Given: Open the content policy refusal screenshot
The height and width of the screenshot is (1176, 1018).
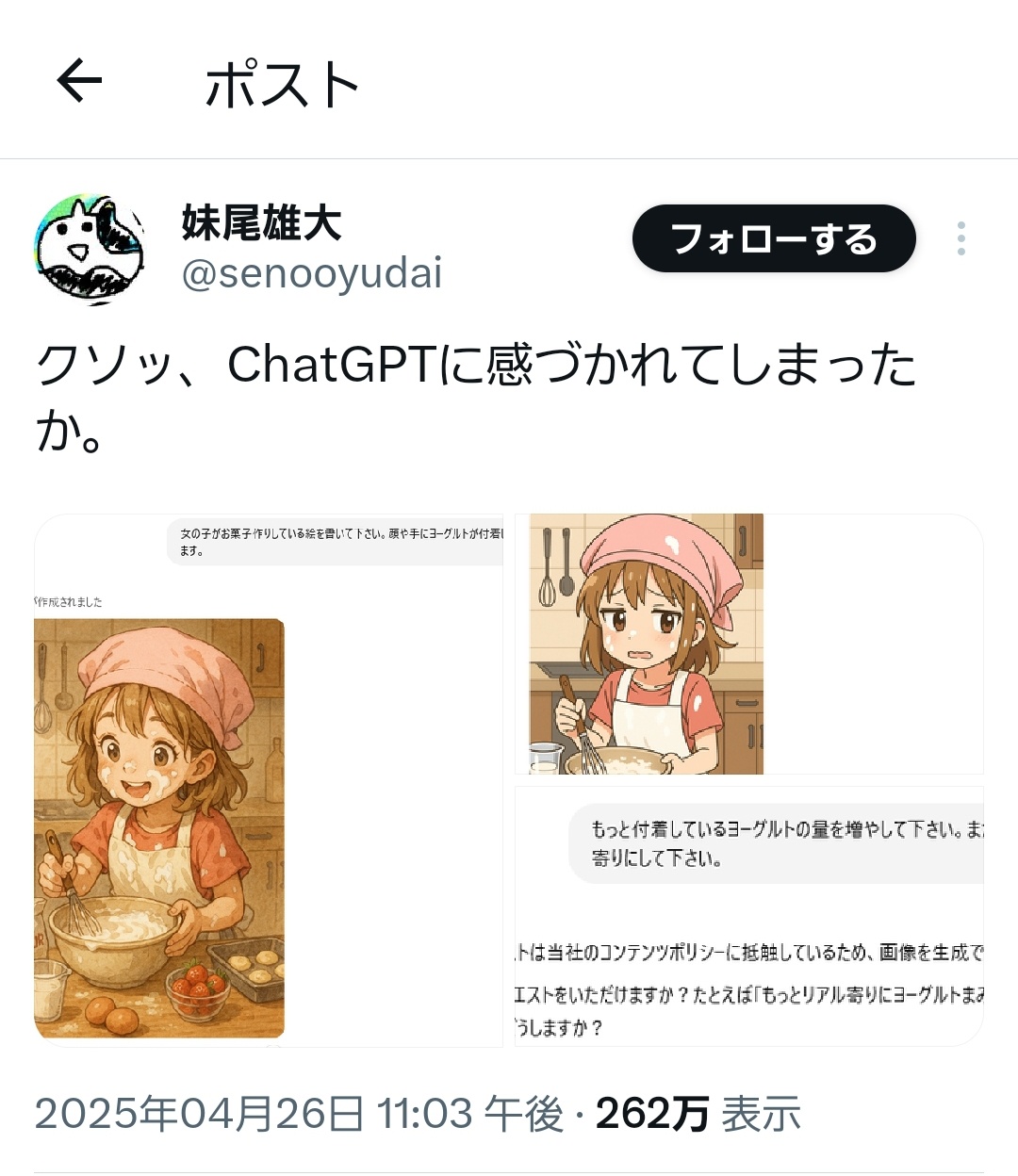Looking at the screenshot, I should (749, 916).
